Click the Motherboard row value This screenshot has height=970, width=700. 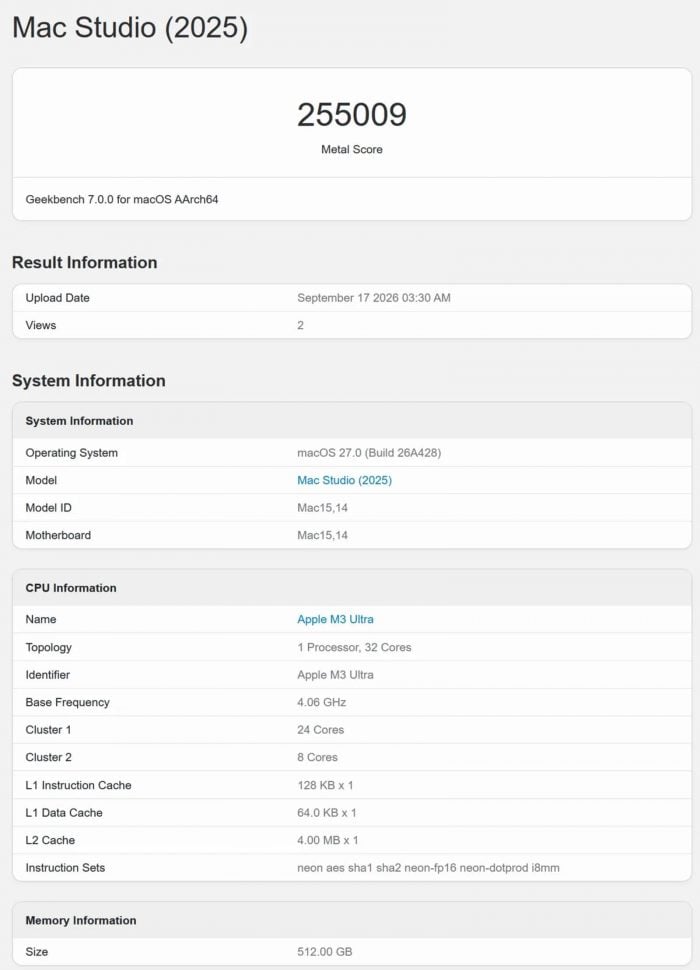(322, 535)
